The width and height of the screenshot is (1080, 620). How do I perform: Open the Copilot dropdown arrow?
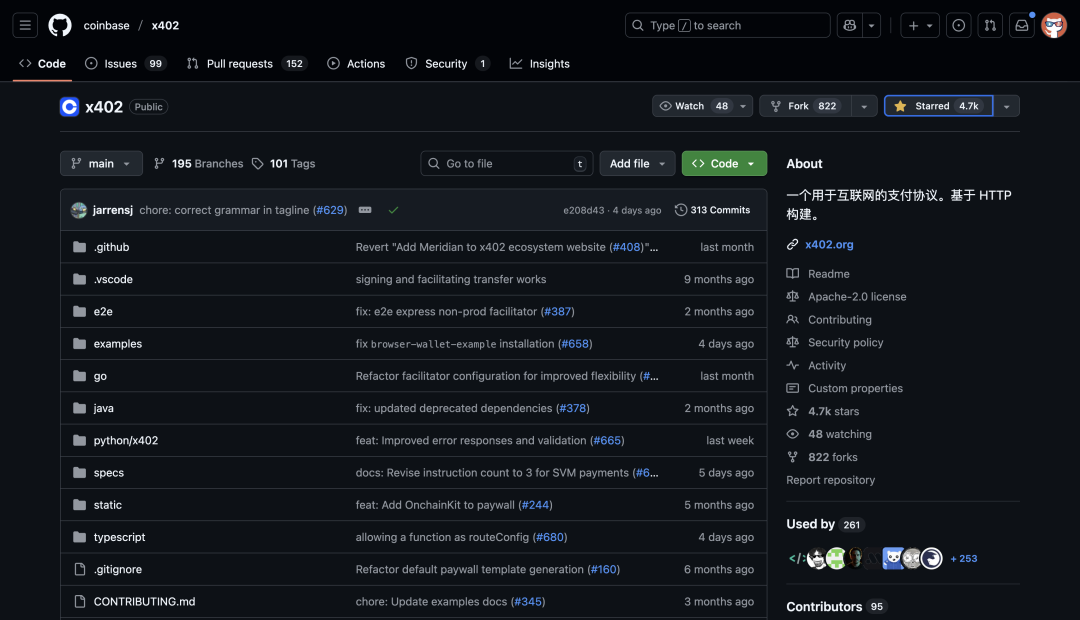tap(871, 25)
